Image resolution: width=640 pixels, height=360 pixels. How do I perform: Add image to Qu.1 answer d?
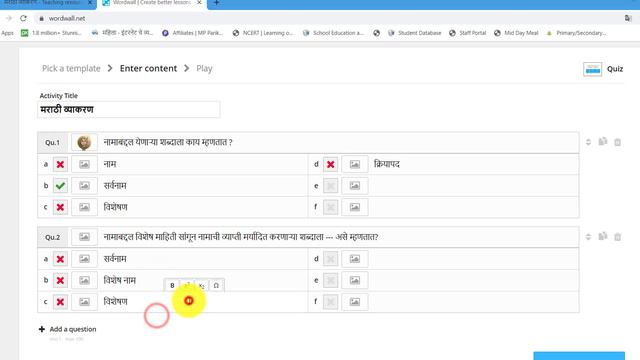pyautogui.click(x=354, y=164)
